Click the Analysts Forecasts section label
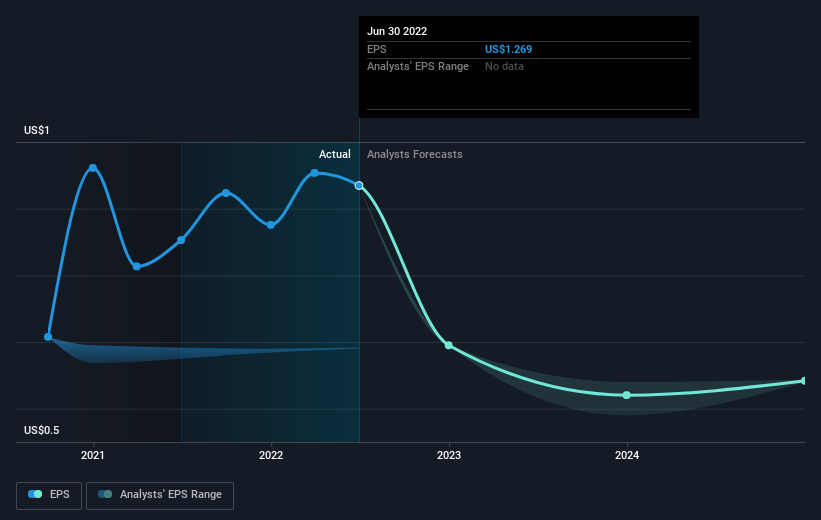Viewport: 821px width, 520px height. pos(415,154)
